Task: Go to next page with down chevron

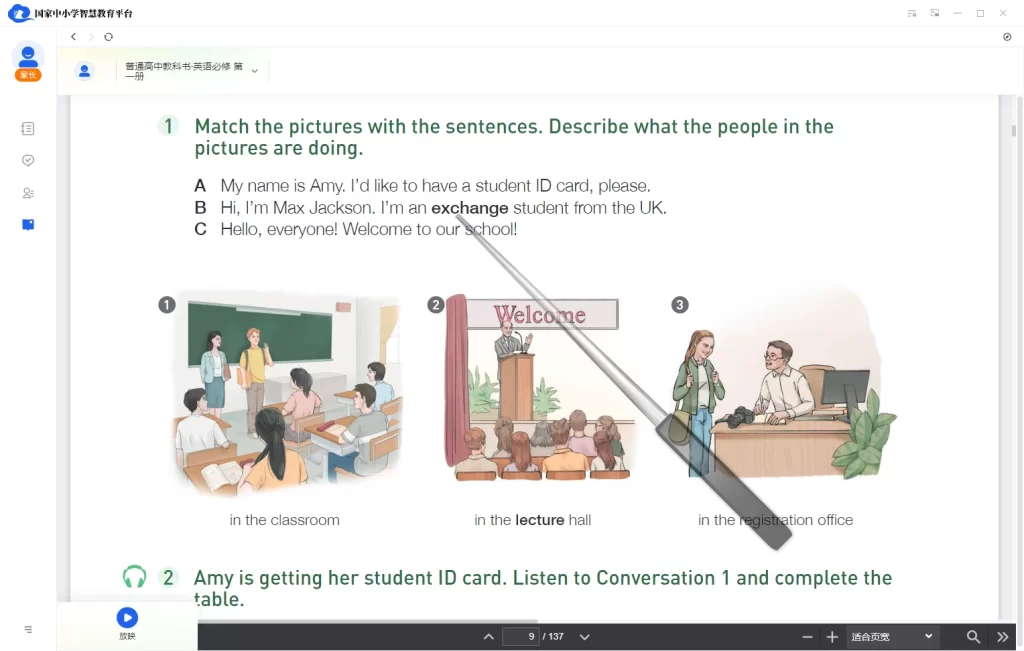Action: 584,637
